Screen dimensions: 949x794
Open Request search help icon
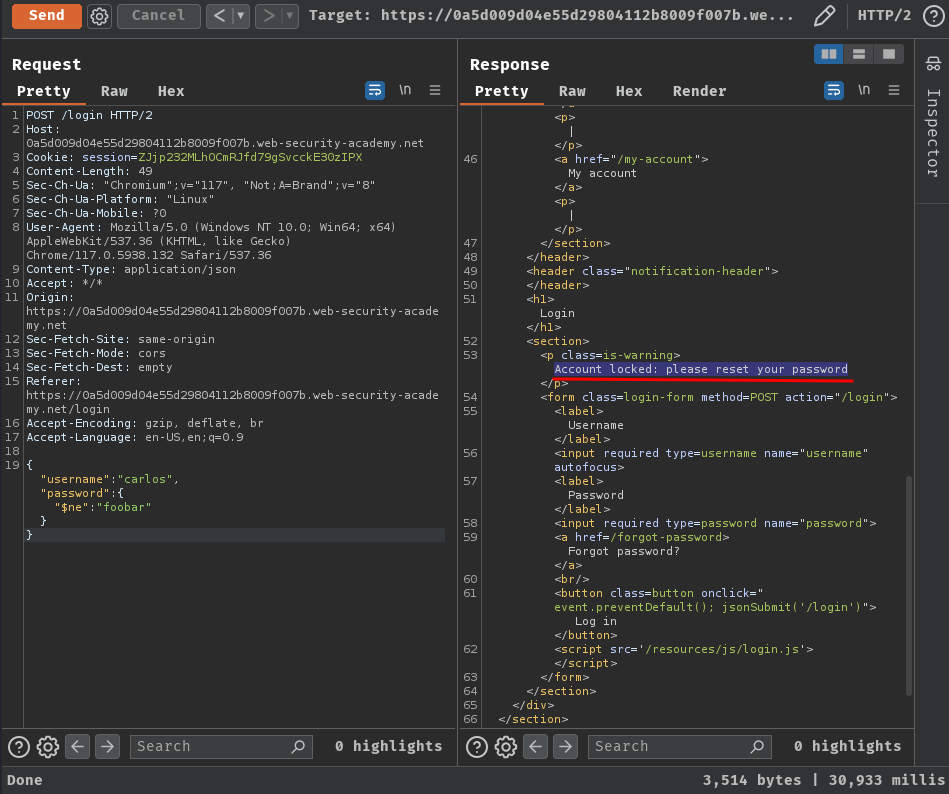click(x=19, y=747)
